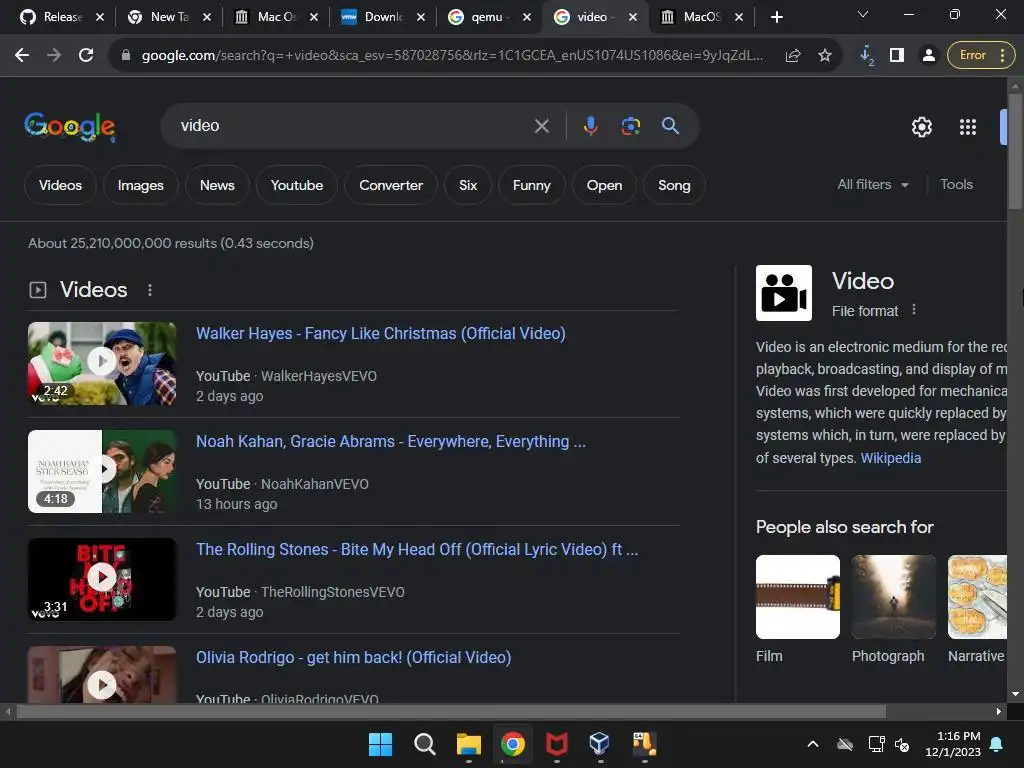The height and width of the screenshot is (768, 1024).
Task: Search by image with Google Lens icon
Action: pos(630,125)
